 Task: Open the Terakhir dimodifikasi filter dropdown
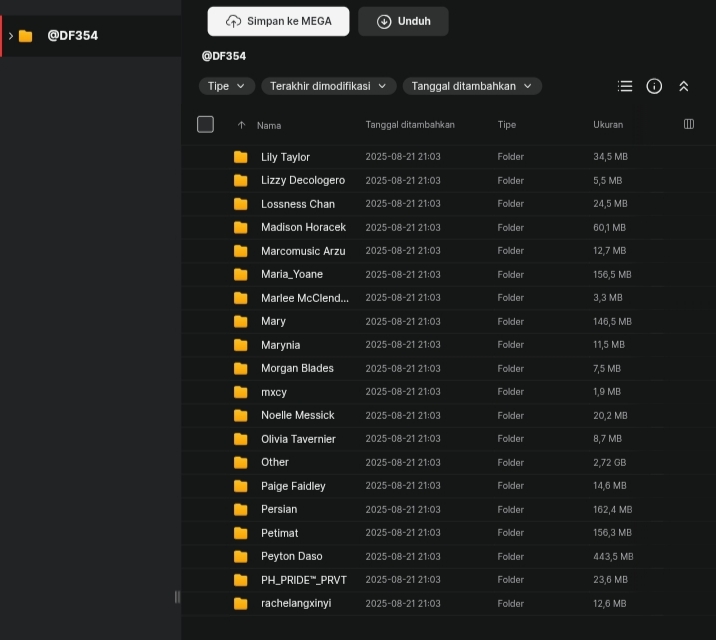[328, 86]
